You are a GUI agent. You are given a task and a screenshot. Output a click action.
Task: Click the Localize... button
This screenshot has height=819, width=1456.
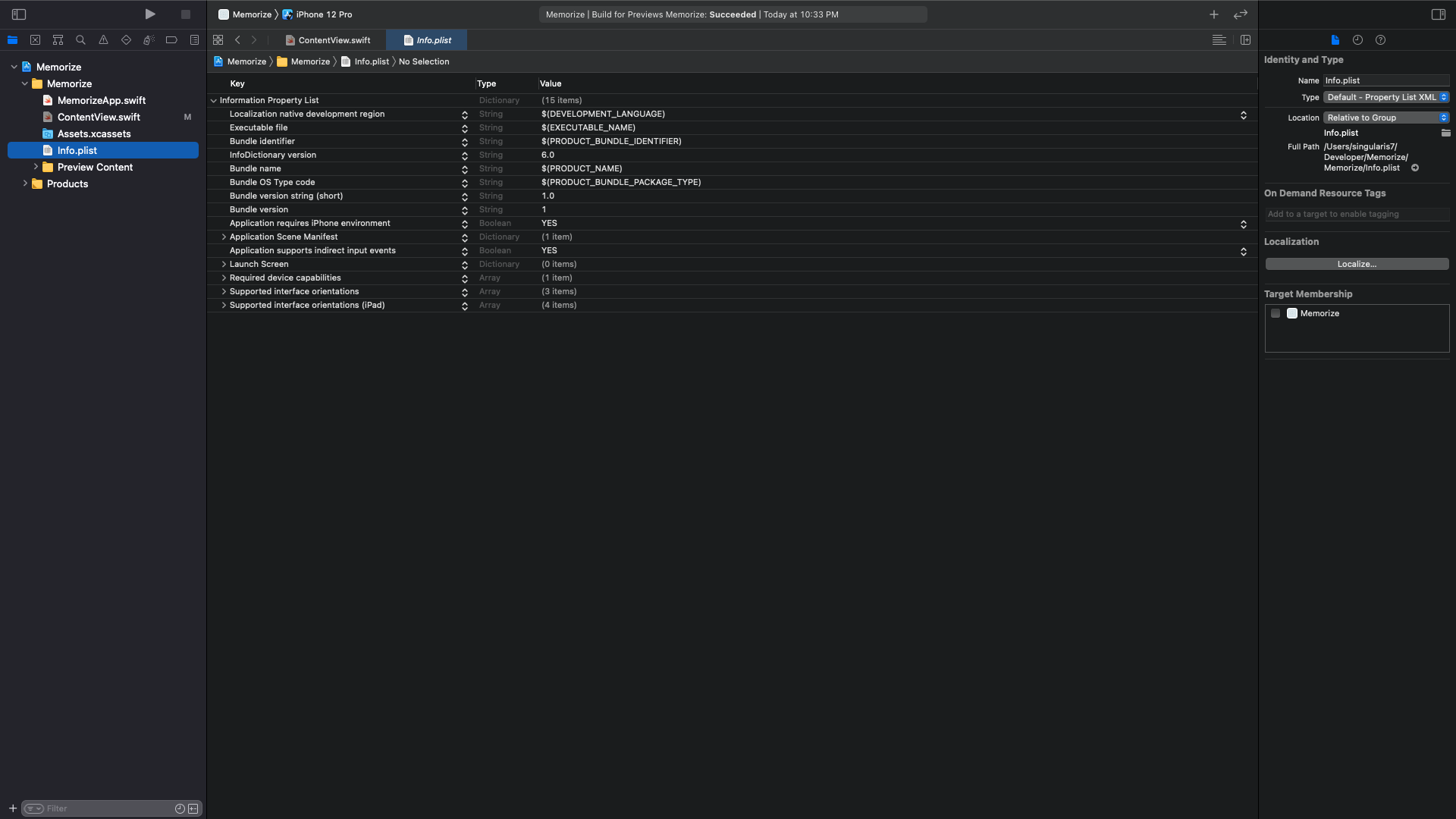coord(1356,264)
